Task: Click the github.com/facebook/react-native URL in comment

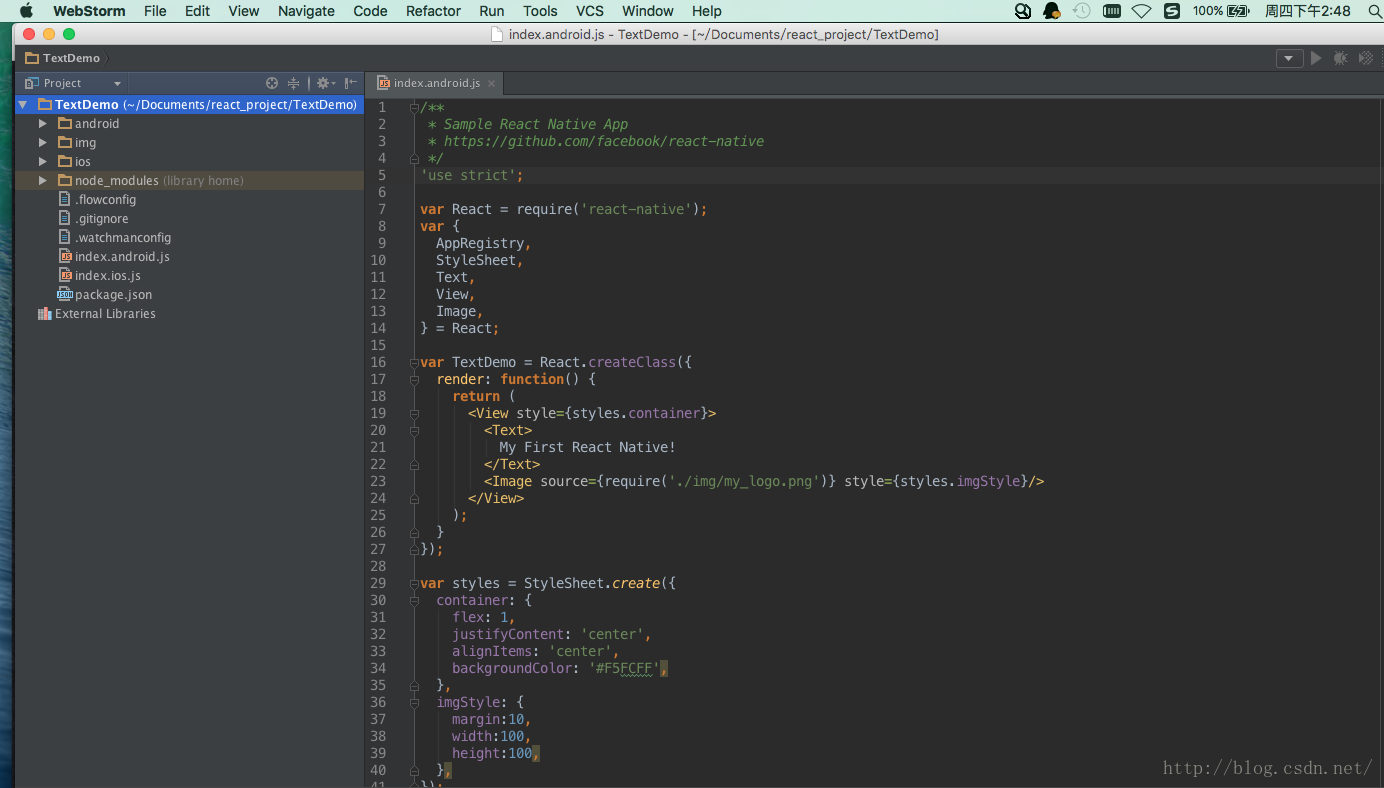Action: (x=604, y=141)
